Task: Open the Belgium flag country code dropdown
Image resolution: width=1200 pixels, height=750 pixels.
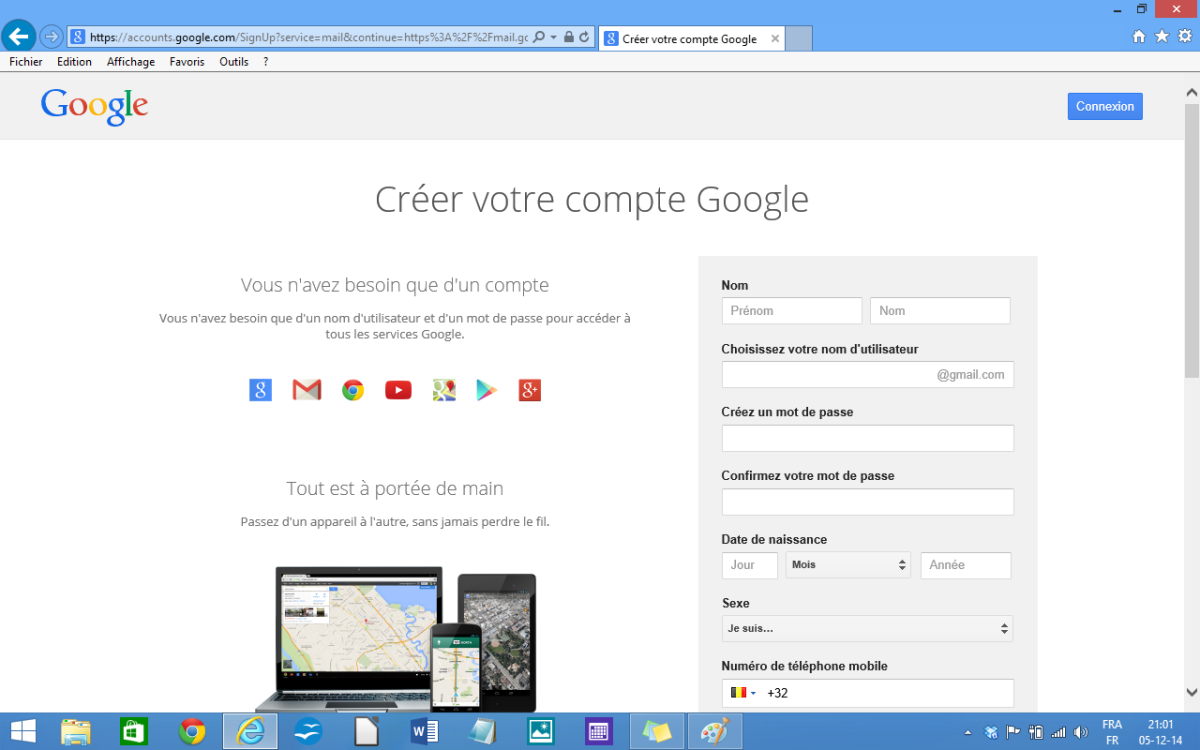Action: point(742,692)
